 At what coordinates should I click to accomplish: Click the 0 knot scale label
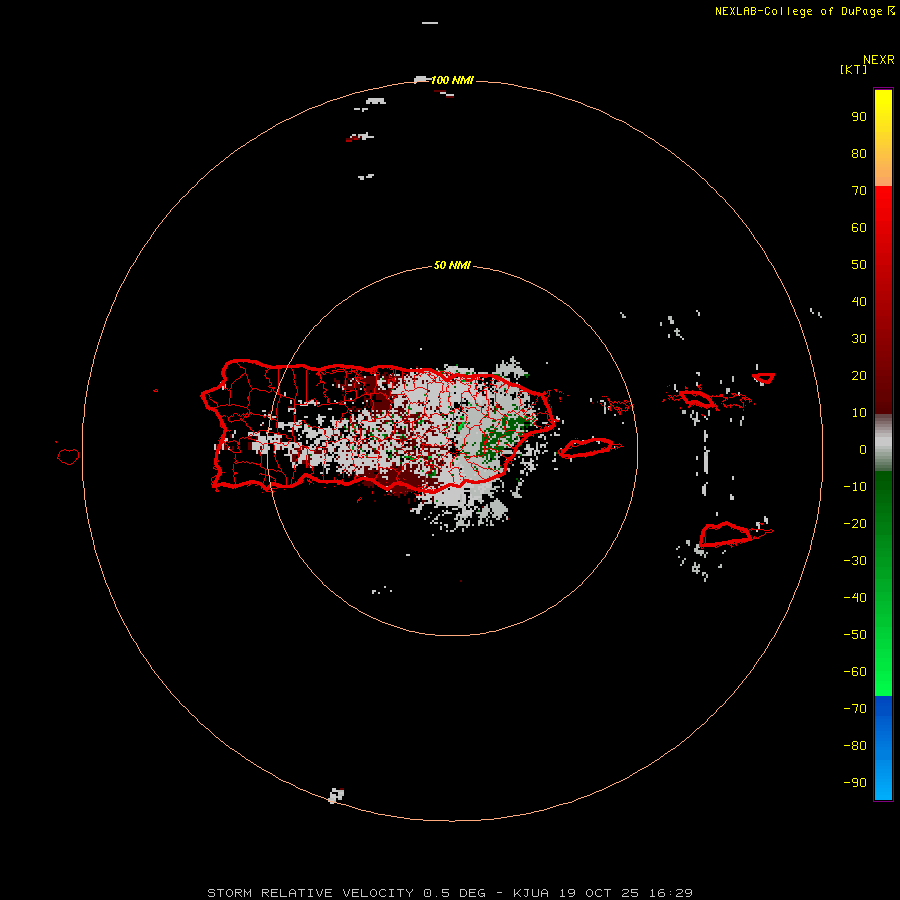click(863, 449)
